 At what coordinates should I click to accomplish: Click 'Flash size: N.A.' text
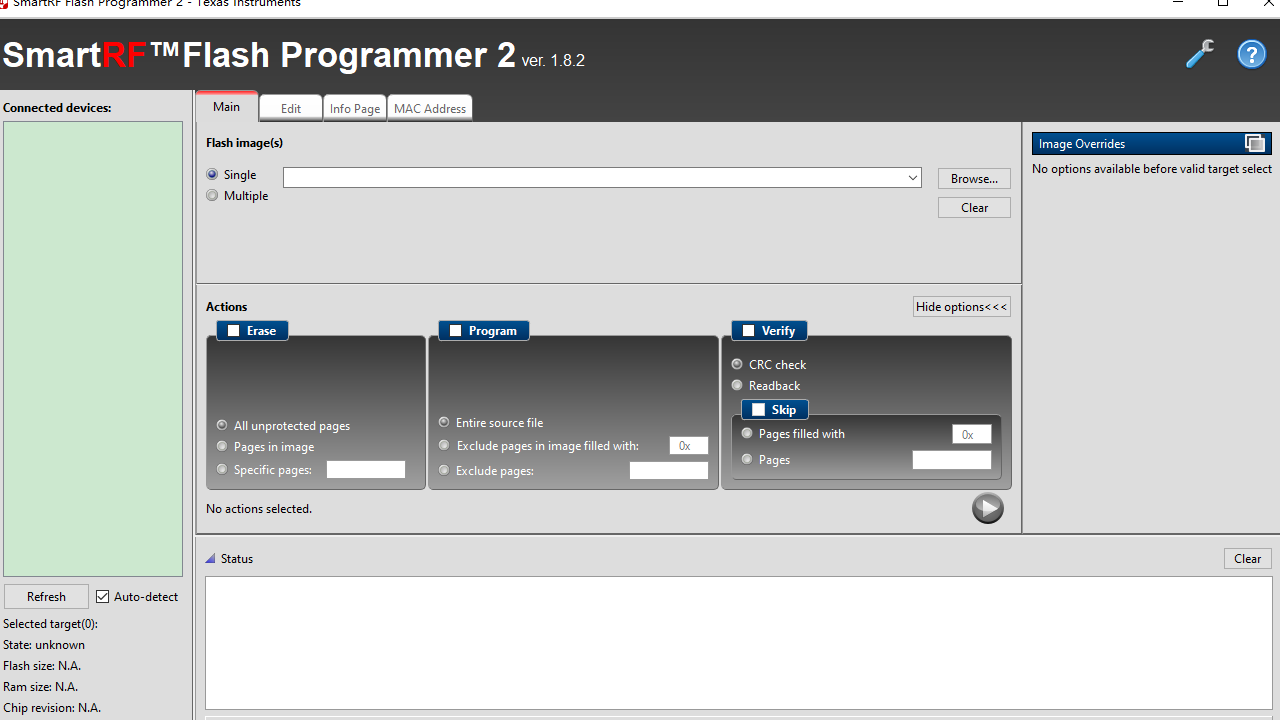click(42, 666)
